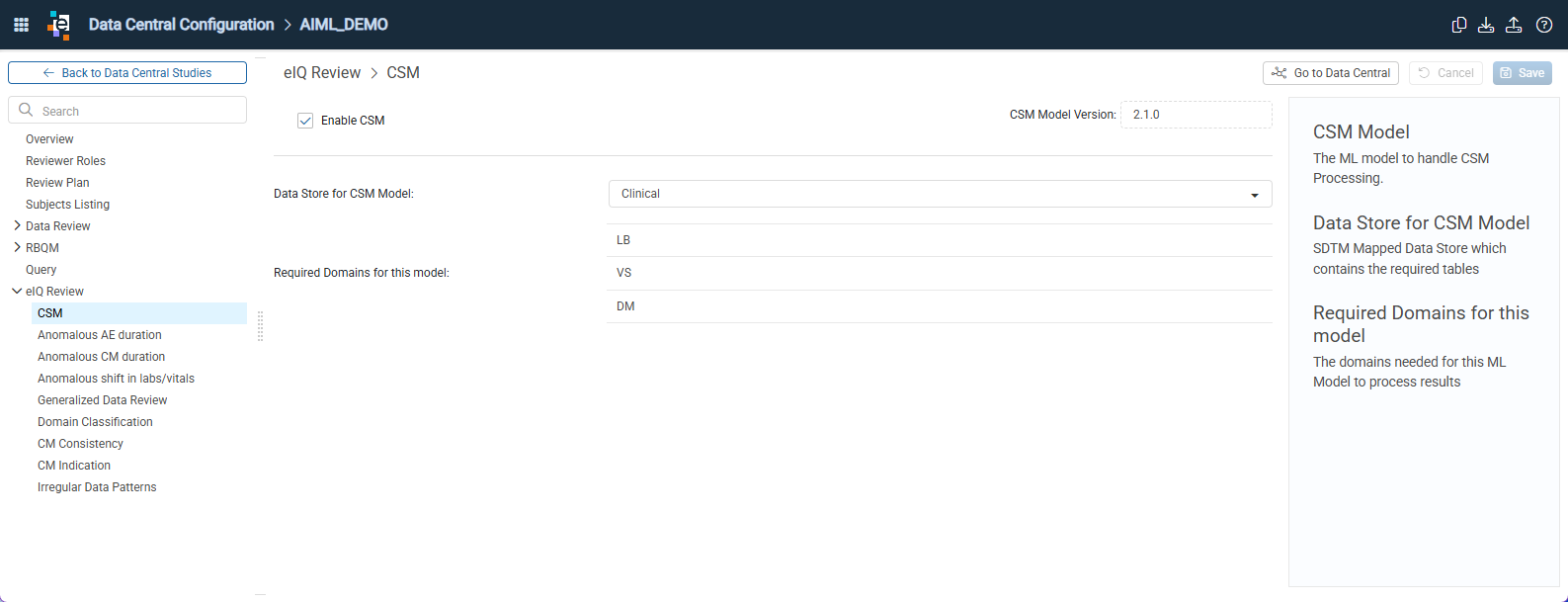
Task: Click Back to Data Central Studies
Action: [127, 73]
